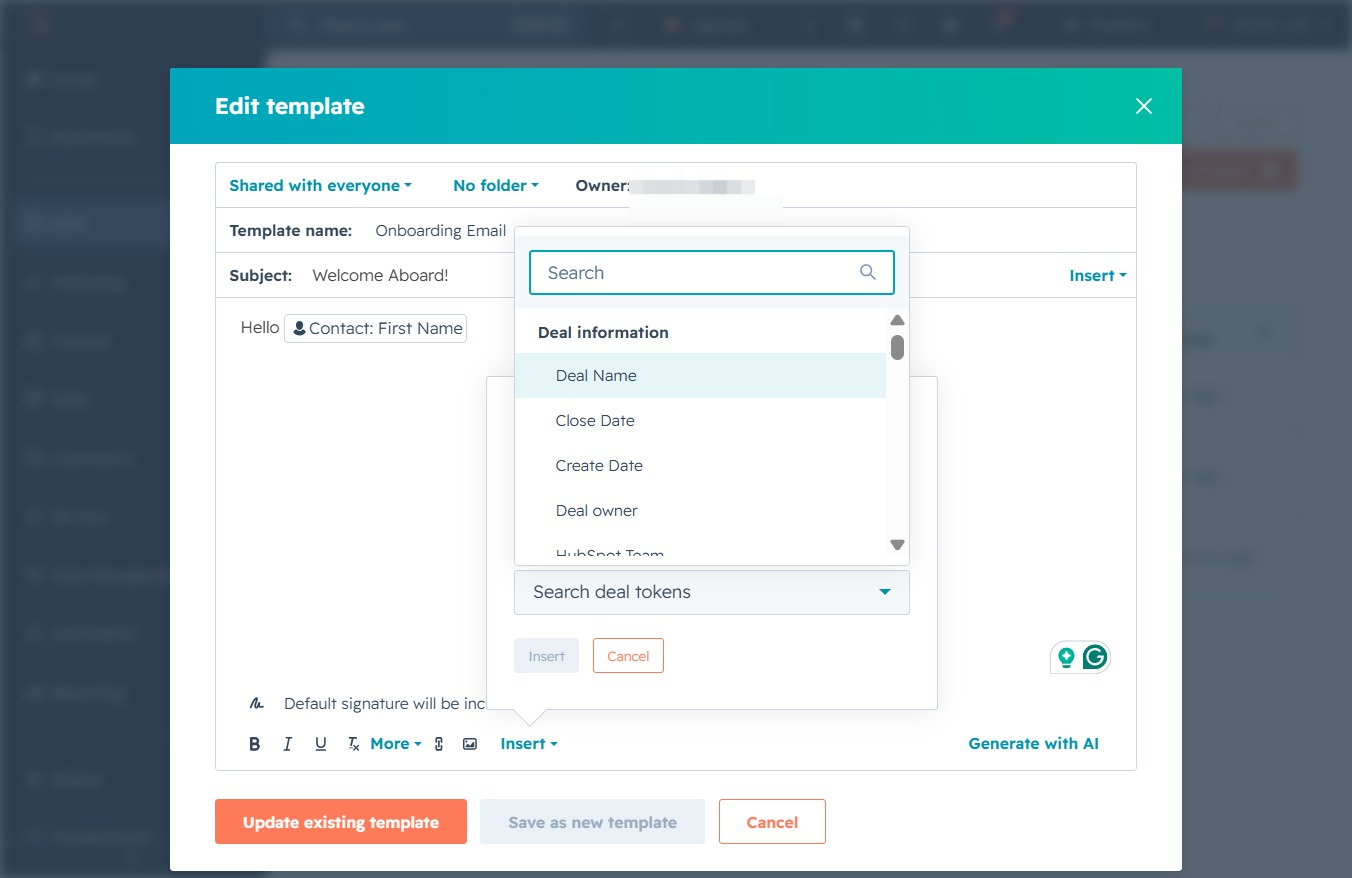1352x878 pixels.
Task: Click the search magnifier icon in token search
Action: (868, 272)
